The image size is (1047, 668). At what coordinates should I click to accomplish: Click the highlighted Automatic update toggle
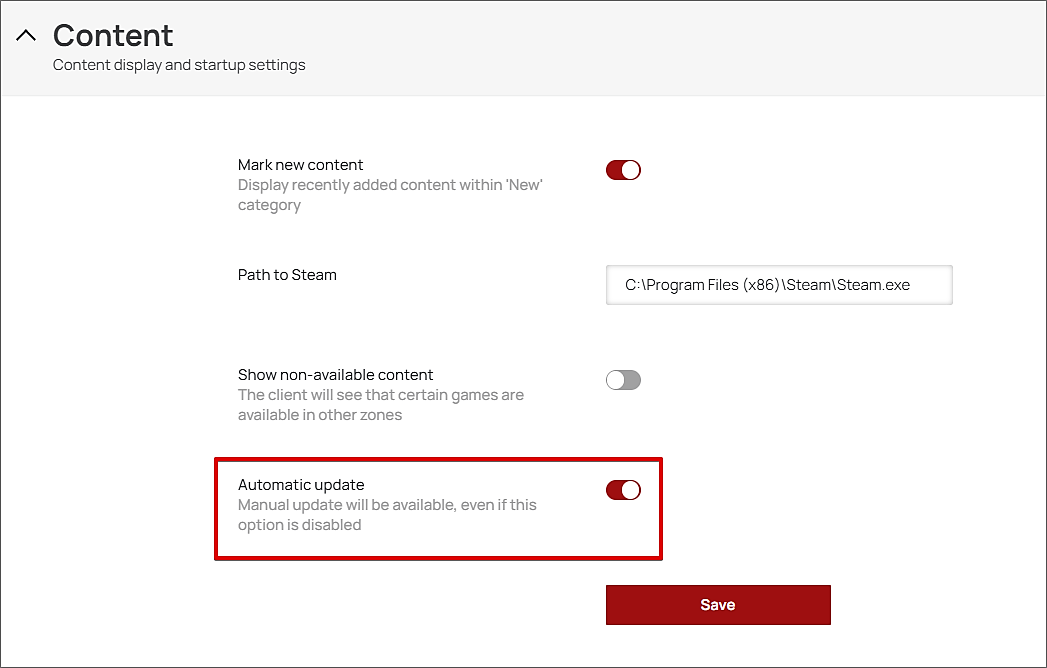point(623,490)
